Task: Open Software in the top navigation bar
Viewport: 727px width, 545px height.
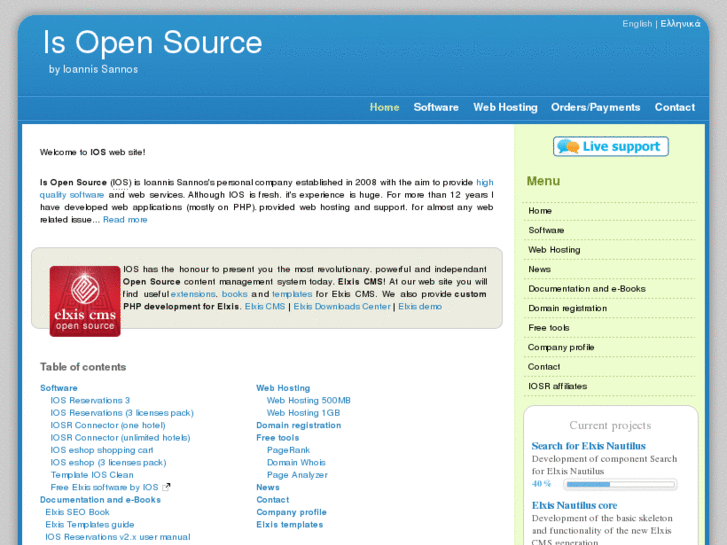Action: click(436, 107)
